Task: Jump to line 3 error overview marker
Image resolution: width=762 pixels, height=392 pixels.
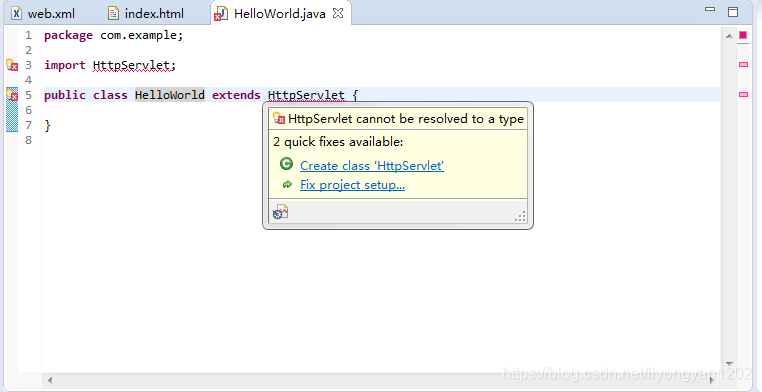Action: (743, 65)
